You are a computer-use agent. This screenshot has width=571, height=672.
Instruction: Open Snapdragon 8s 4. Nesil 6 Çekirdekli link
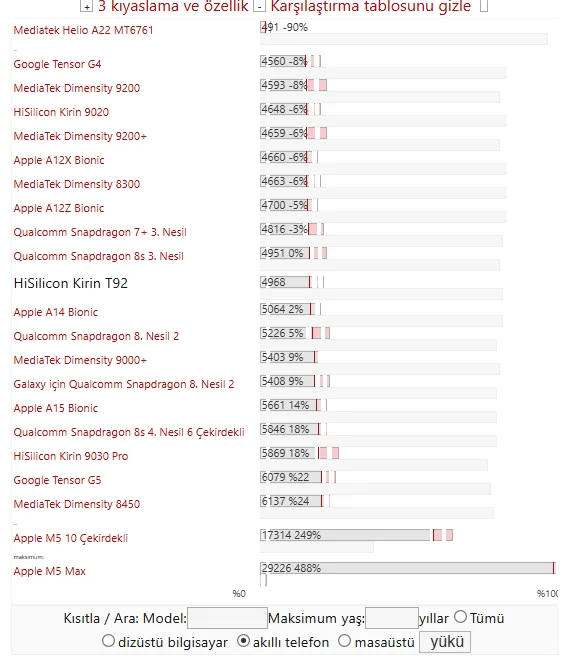[129, 432]
